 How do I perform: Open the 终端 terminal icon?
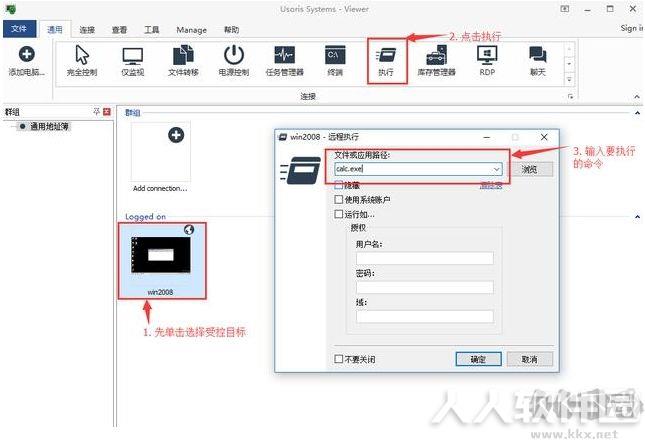(x=335, y=55)
